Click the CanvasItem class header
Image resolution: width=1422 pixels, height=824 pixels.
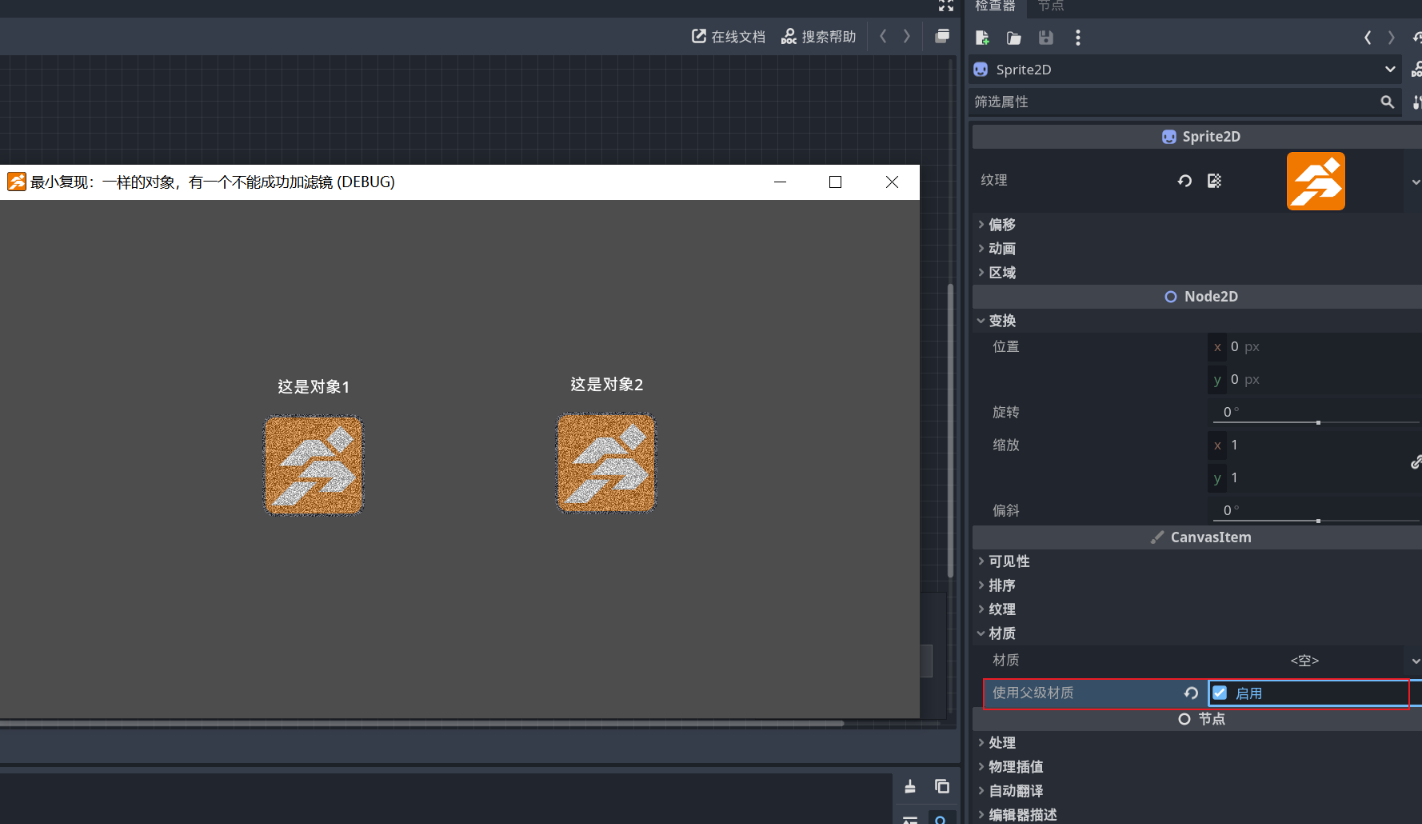point(1197,538)
